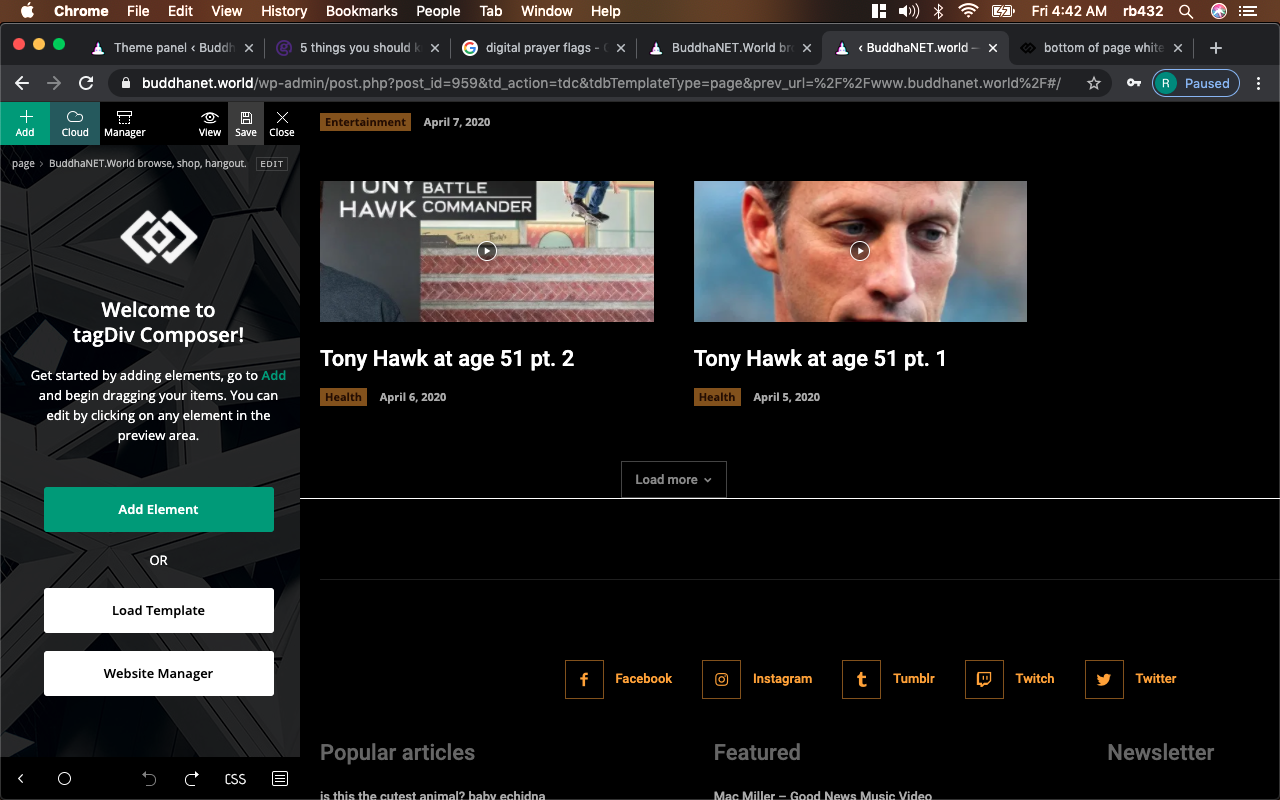Click the green Add link in welcome text
The image size is (1280, 800).
click(x=274, y=375)
